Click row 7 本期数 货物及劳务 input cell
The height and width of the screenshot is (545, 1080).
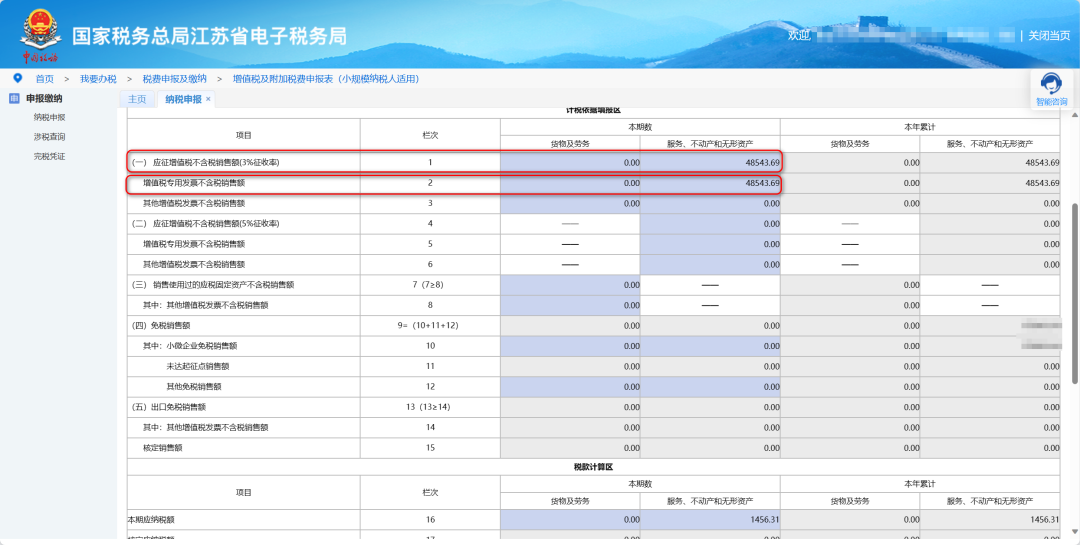[570, 285]
